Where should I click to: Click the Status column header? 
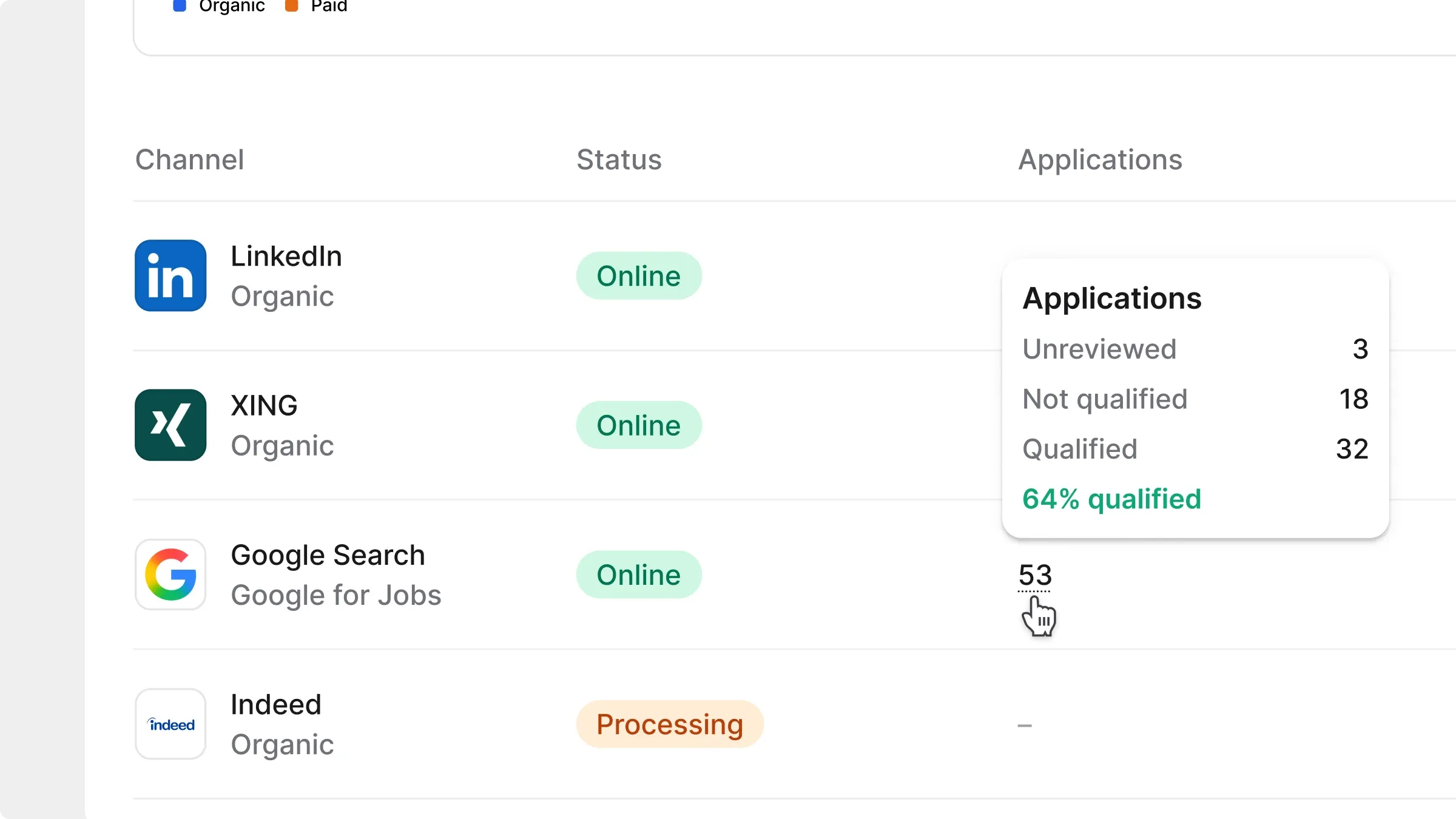[x=619, y=160]
